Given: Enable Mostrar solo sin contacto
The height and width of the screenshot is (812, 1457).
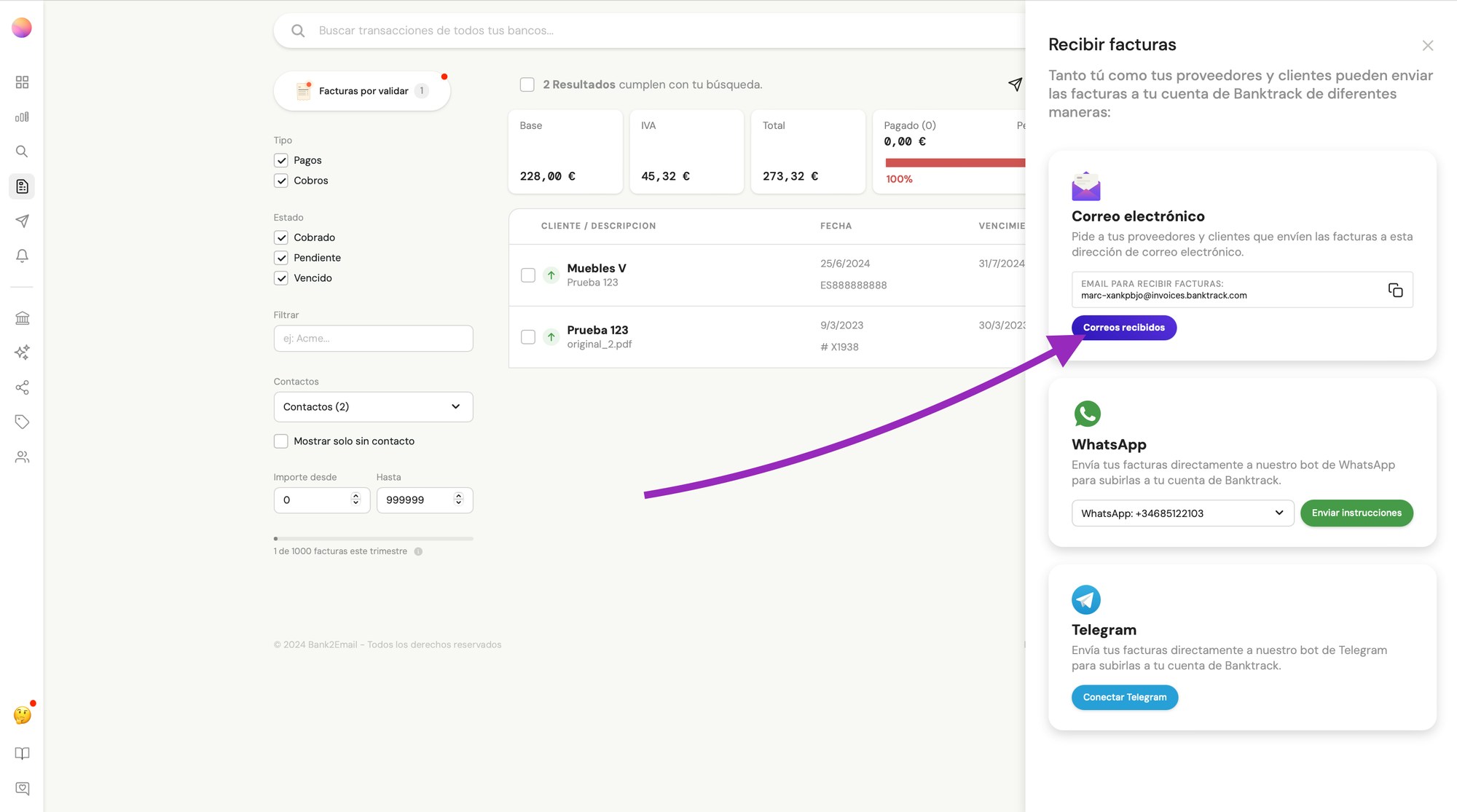Looking at the screenshot, I should (281, 441).
